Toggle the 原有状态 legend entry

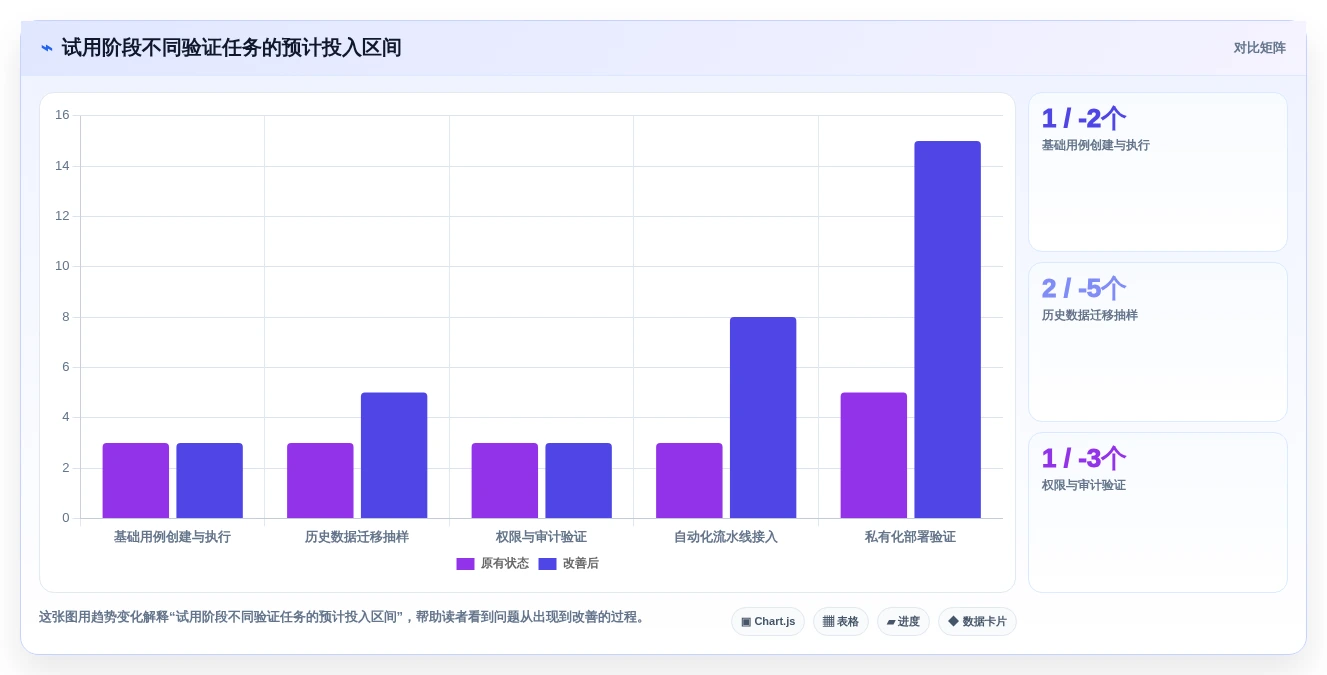493,564
